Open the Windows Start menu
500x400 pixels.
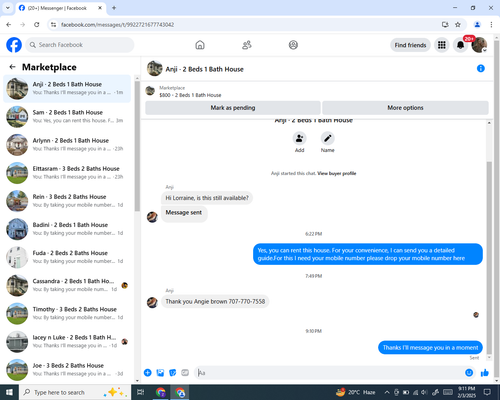point(9,392)
